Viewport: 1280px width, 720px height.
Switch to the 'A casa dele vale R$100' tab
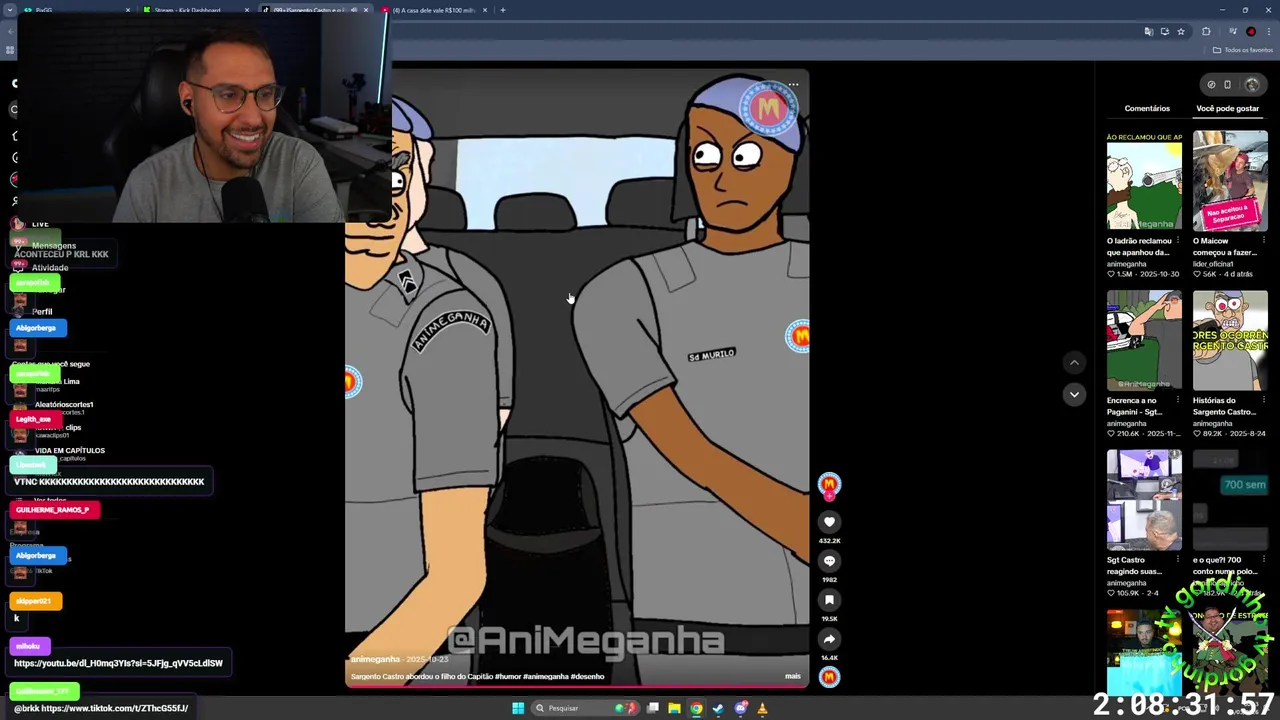pyautogui.click(x=434, y=10)
